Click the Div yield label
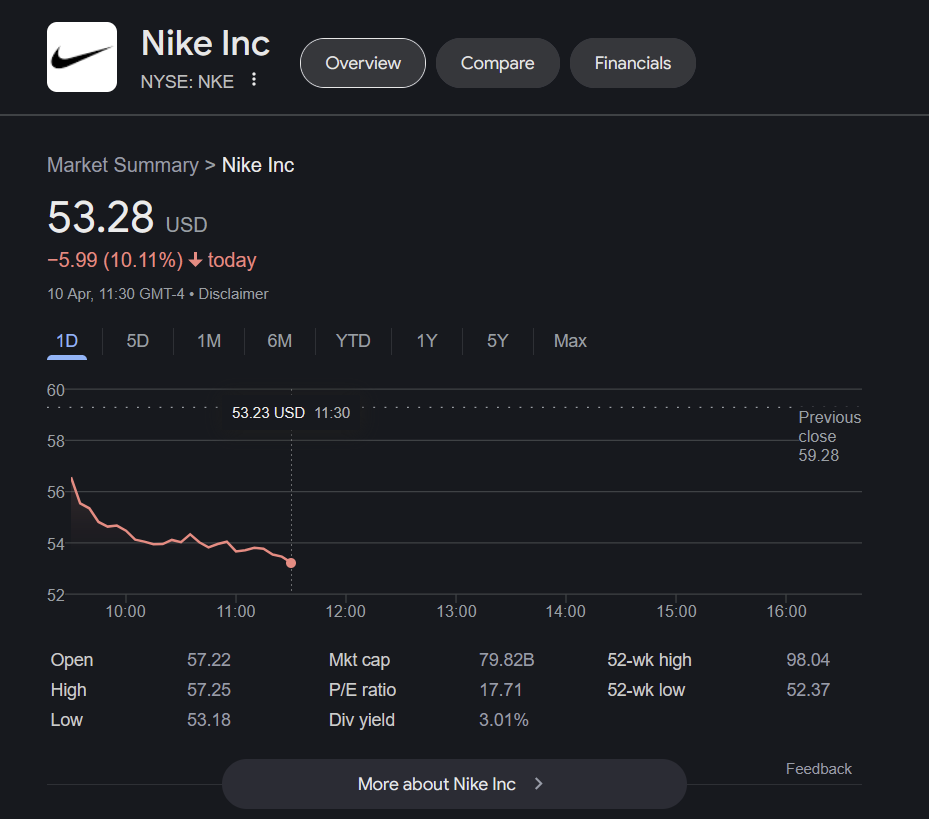 361,720
